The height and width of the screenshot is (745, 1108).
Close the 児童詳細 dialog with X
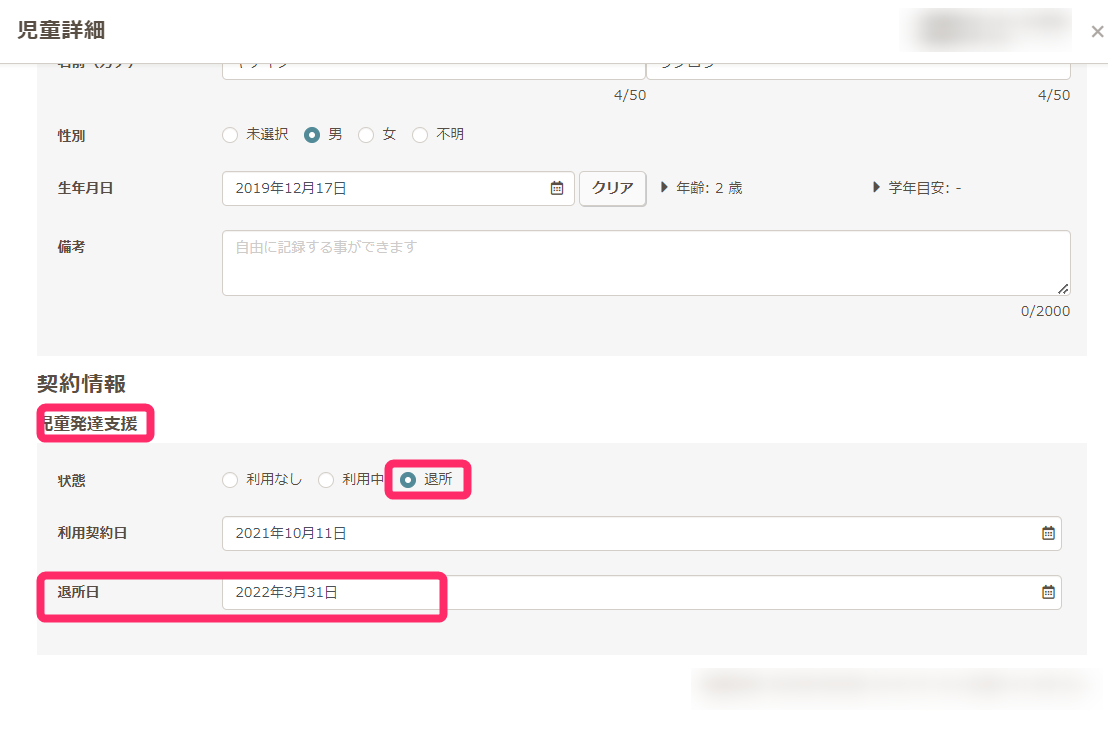1096,32
